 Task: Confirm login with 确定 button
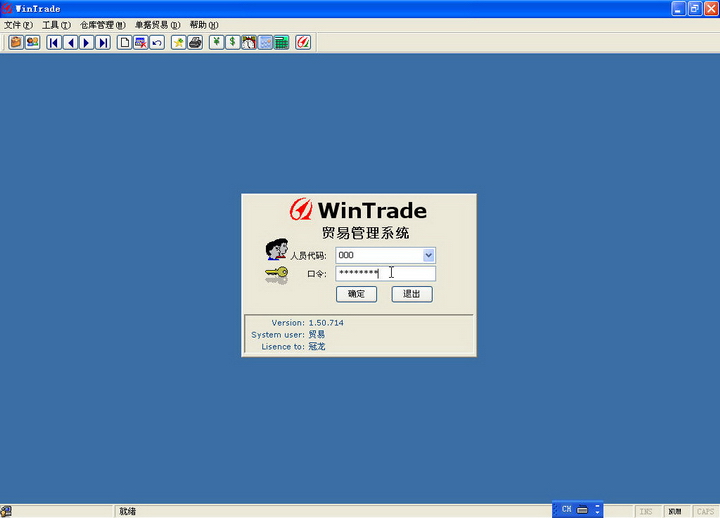tap(356, 294)
